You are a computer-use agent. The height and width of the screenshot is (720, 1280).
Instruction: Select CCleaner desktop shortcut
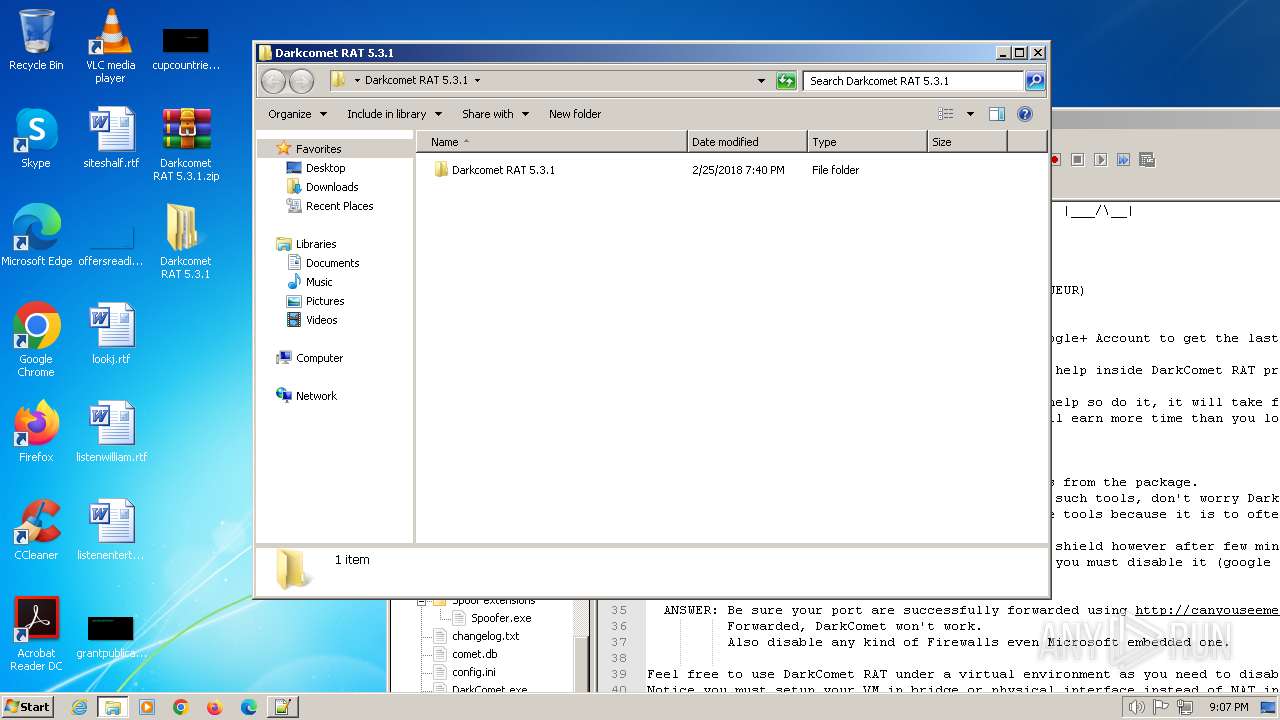[36, 530]
